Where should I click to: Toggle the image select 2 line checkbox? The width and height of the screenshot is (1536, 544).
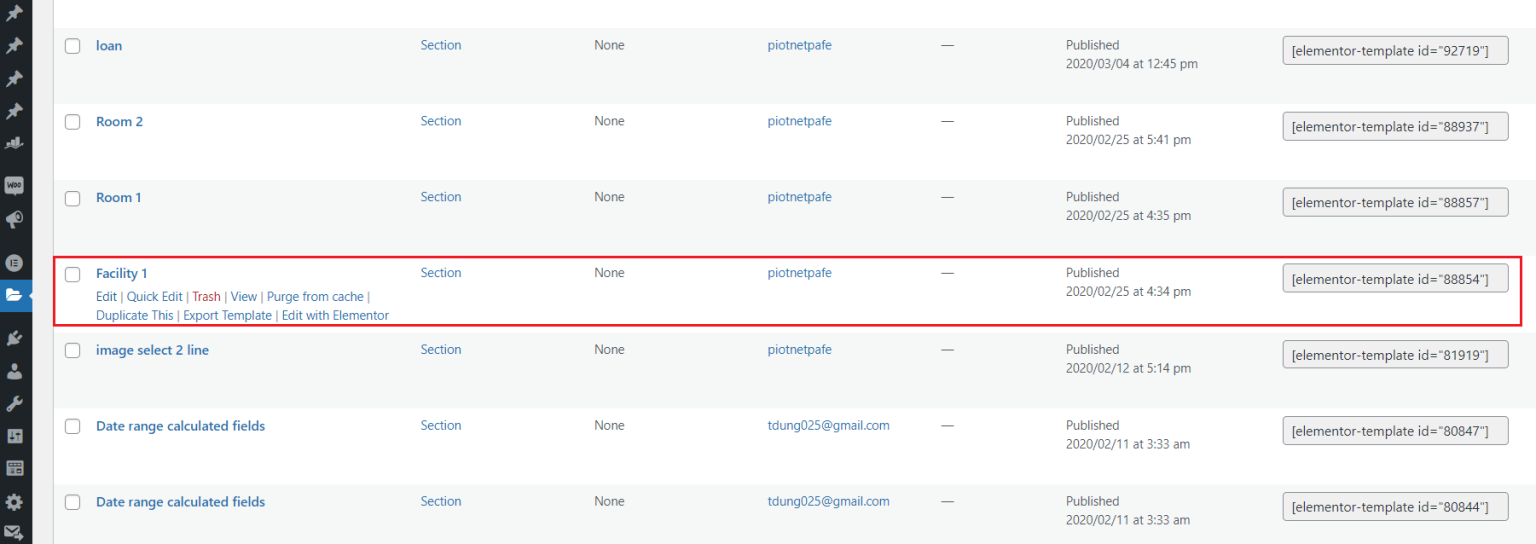[x=73, y=350]
